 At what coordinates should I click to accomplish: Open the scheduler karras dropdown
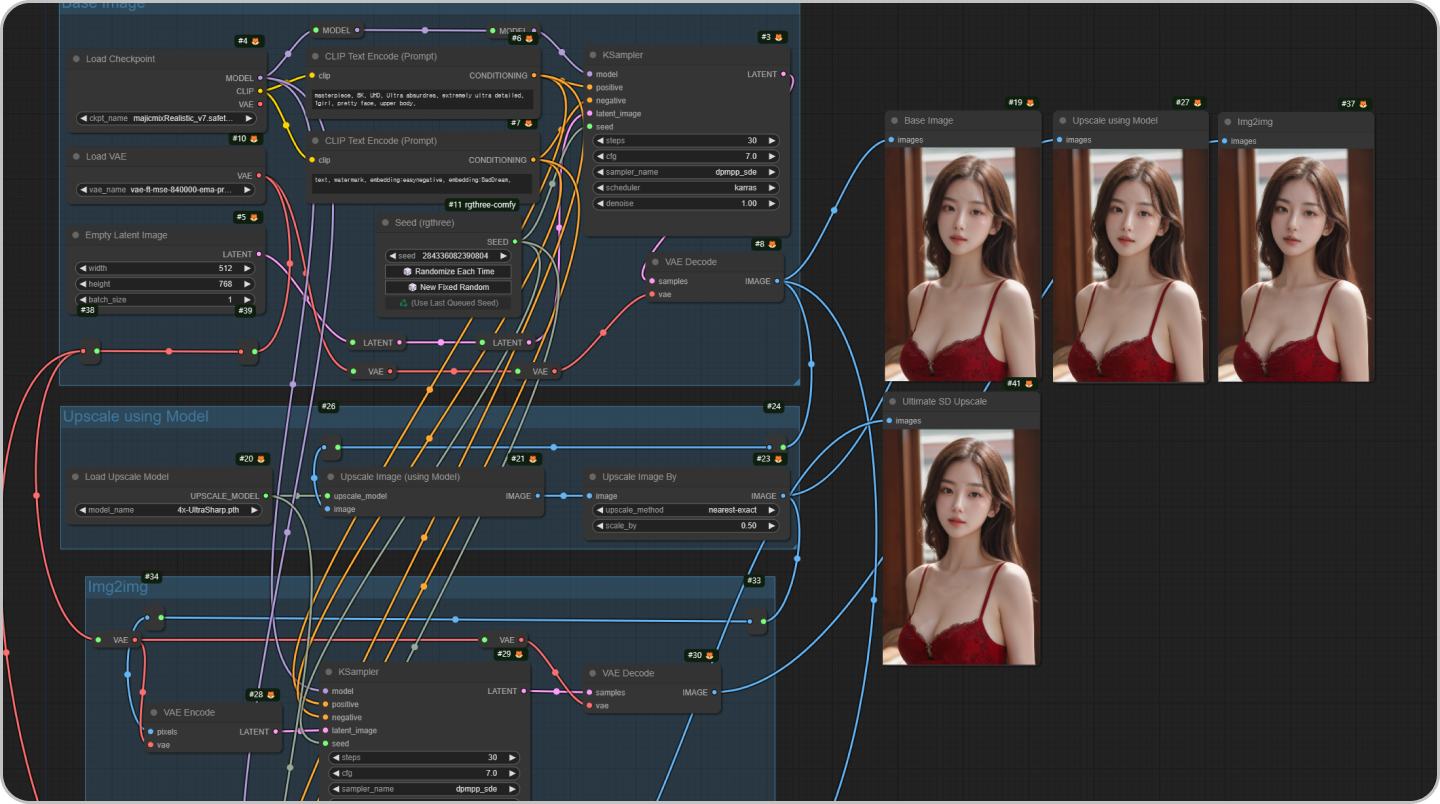point(686,188)
